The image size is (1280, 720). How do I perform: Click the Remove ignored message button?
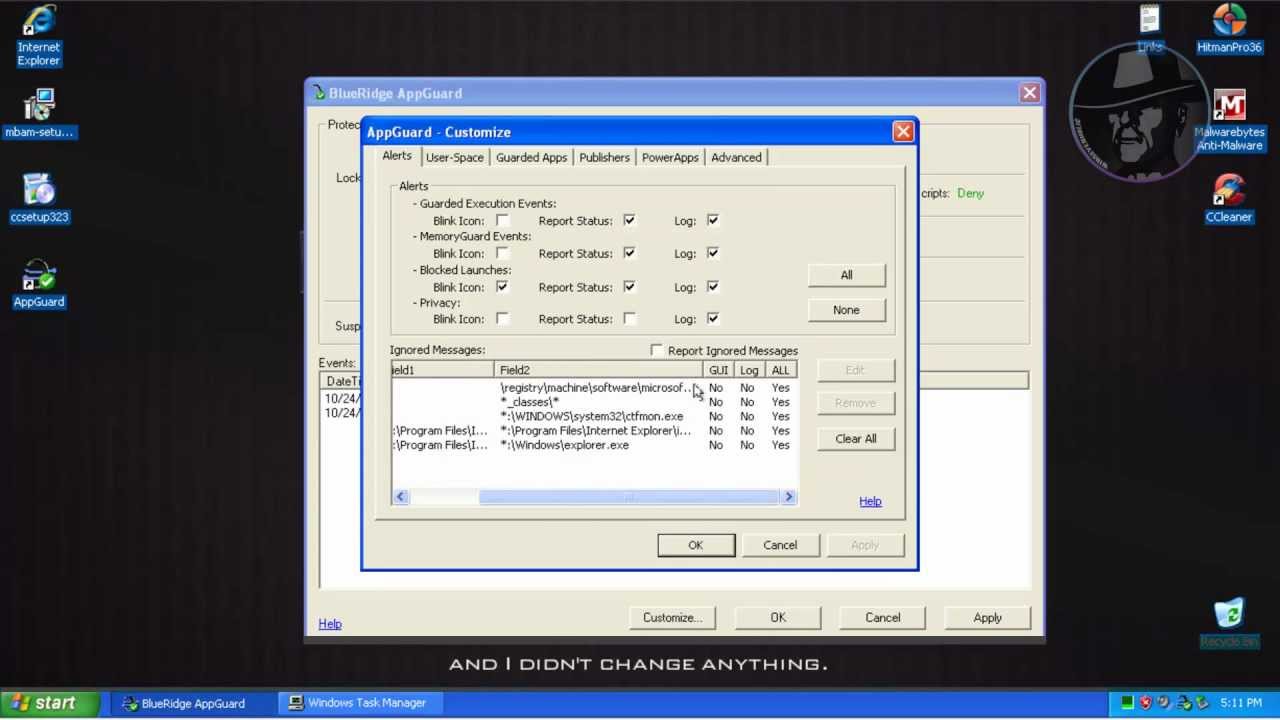click(x=855, y=403)
